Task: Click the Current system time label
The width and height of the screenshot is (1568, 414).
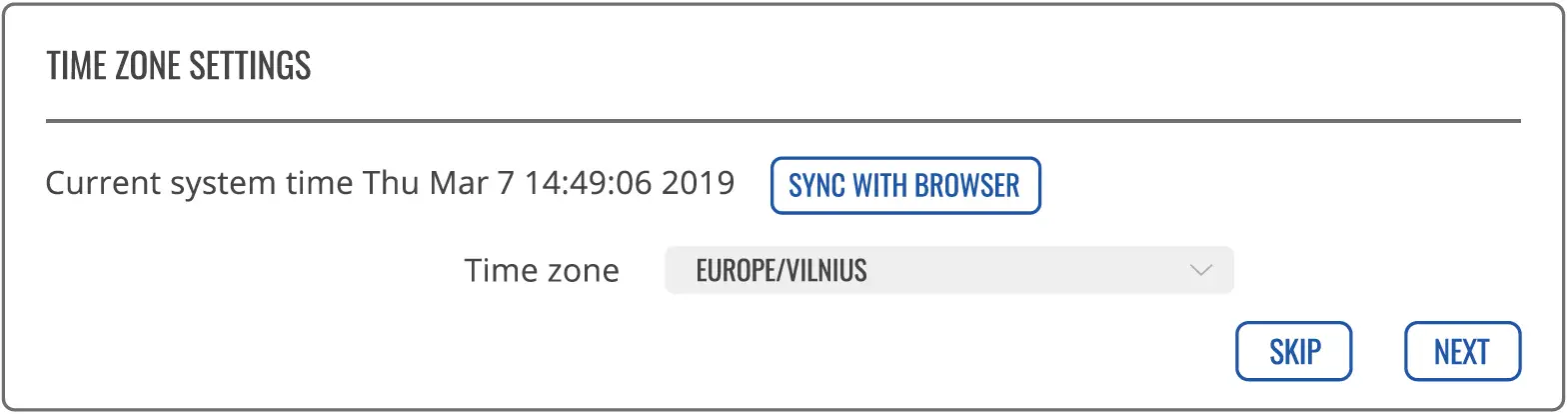Action: (x=199, y=184)
